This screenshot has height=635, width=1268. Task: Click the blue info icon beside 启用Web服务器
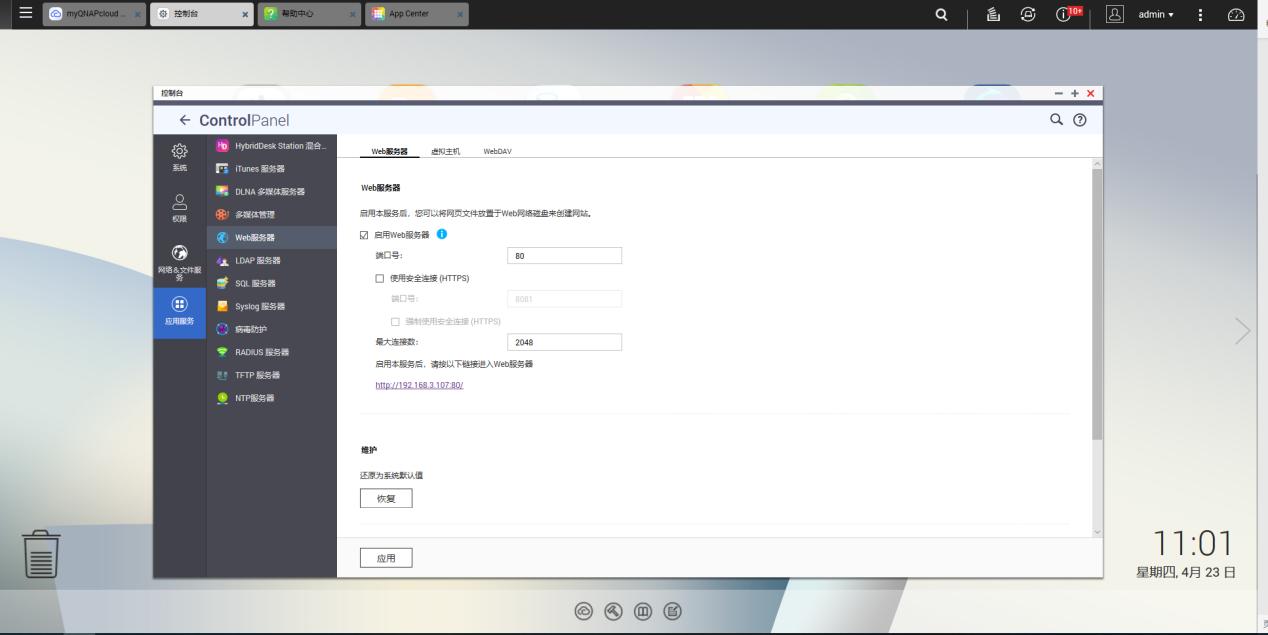coord(442,234)
